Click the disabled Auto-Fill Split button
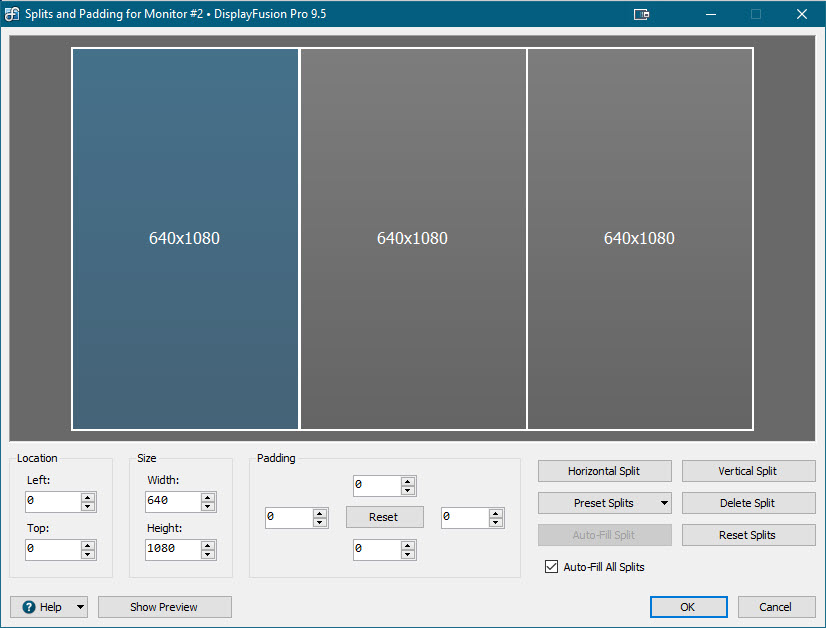 pyautogui.click(x=605, y=535)
